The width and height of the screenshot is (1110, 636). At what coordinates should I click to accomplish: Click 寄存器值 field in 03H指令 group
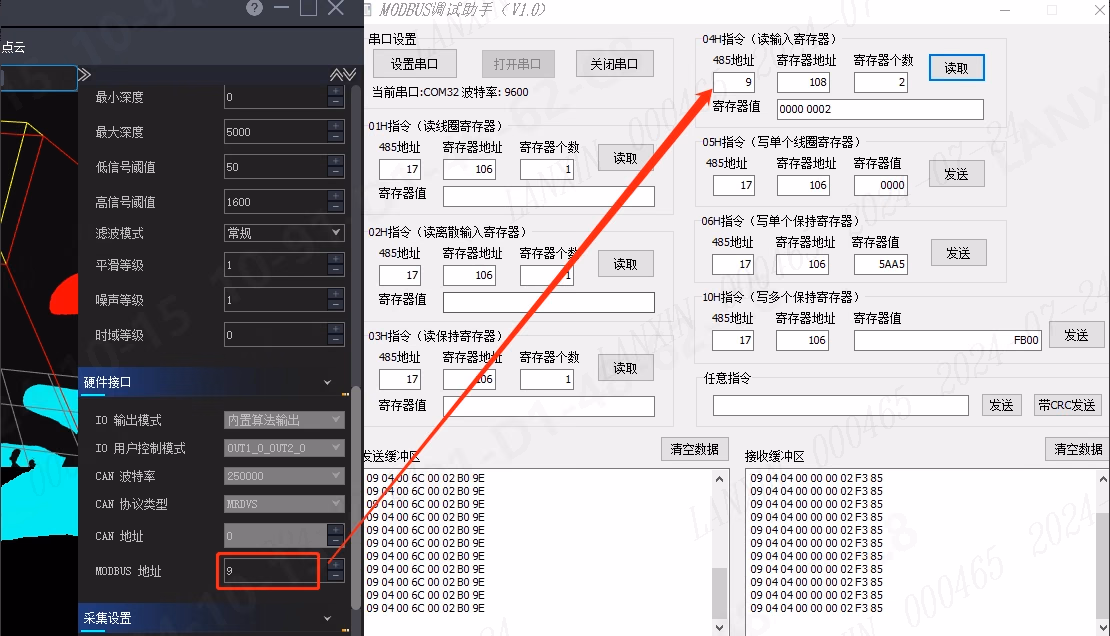click(x=549, y=407)
